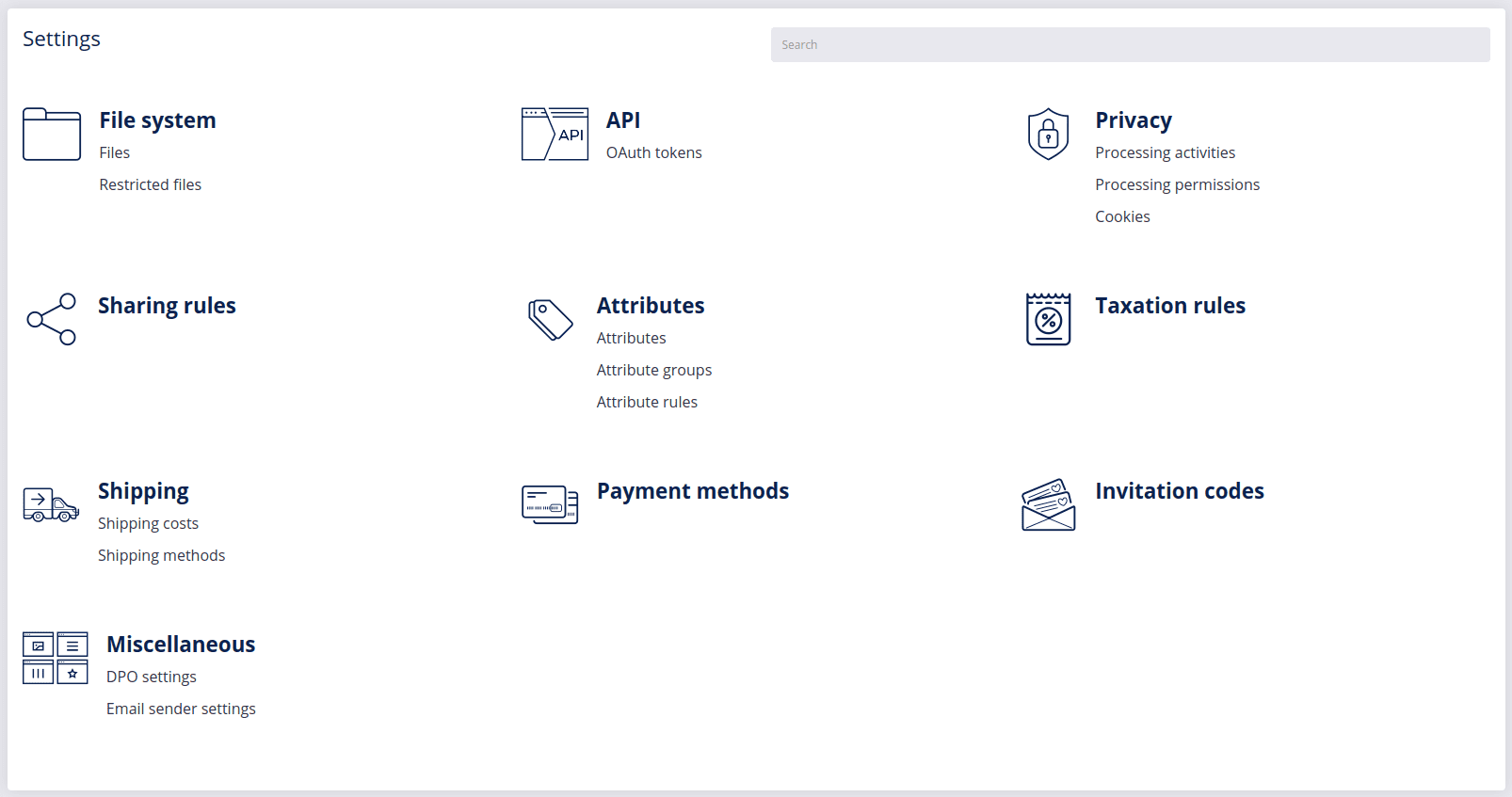Screen dimensions: 1512x797
Task: Open Shipping methods
Action: click(162, 555)
